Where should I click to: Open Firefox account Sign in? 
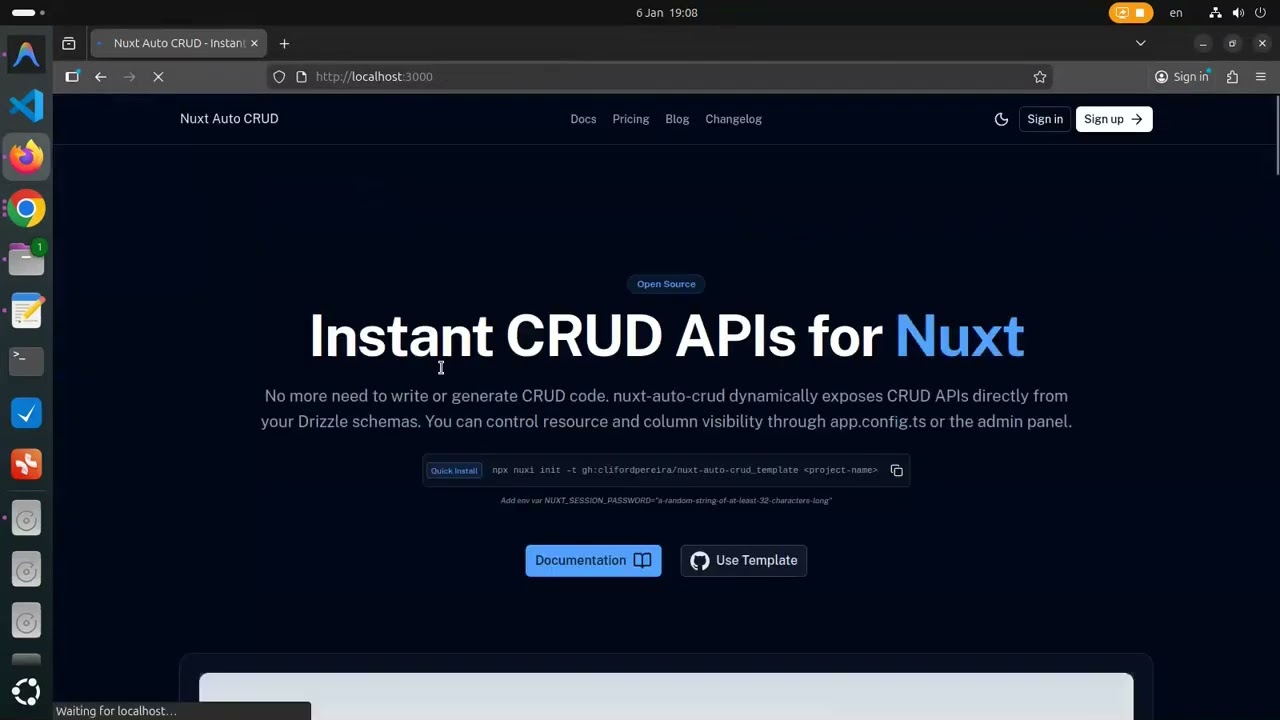[1182, 77]
